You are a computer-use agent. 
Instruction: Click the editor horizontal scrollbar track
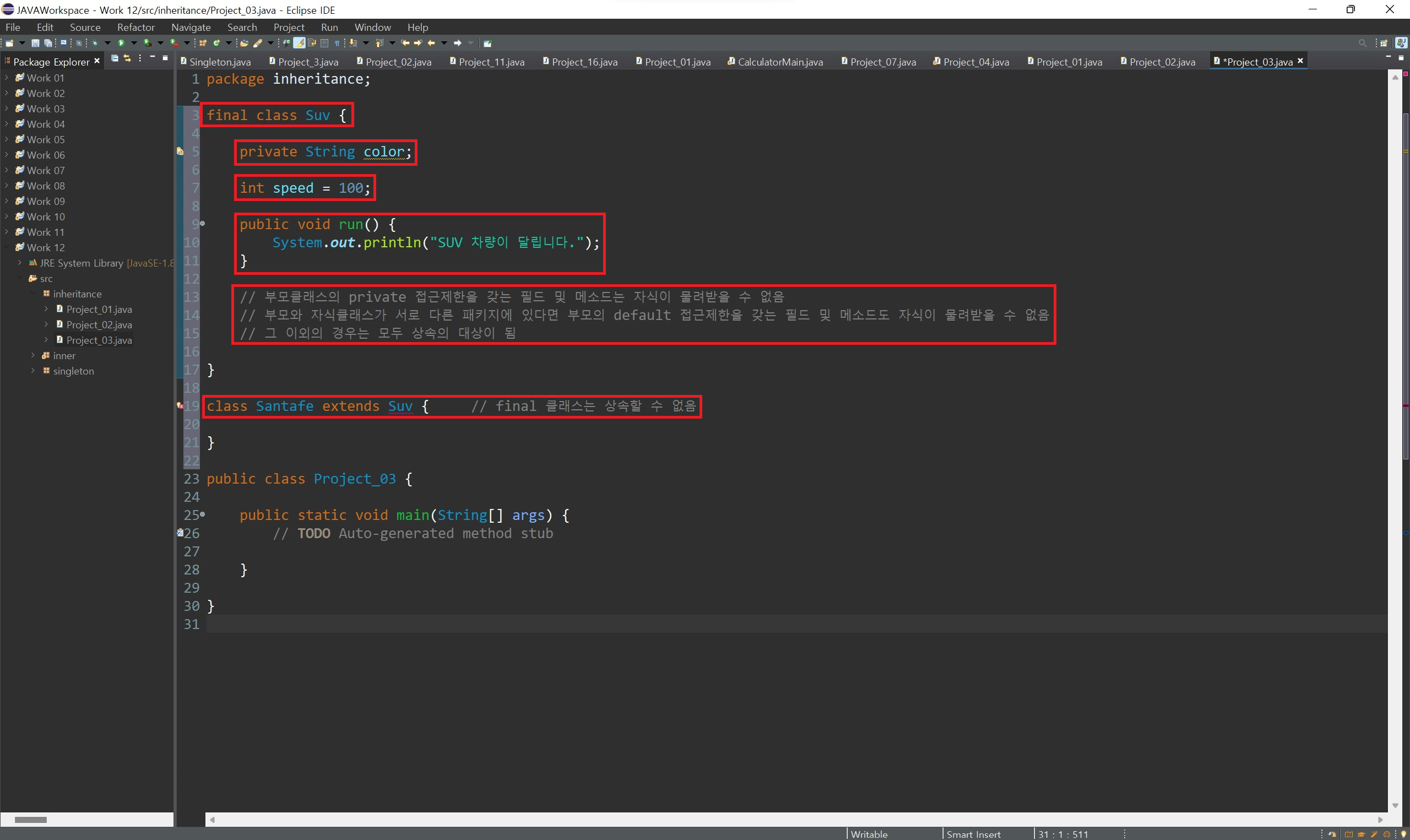792,819
